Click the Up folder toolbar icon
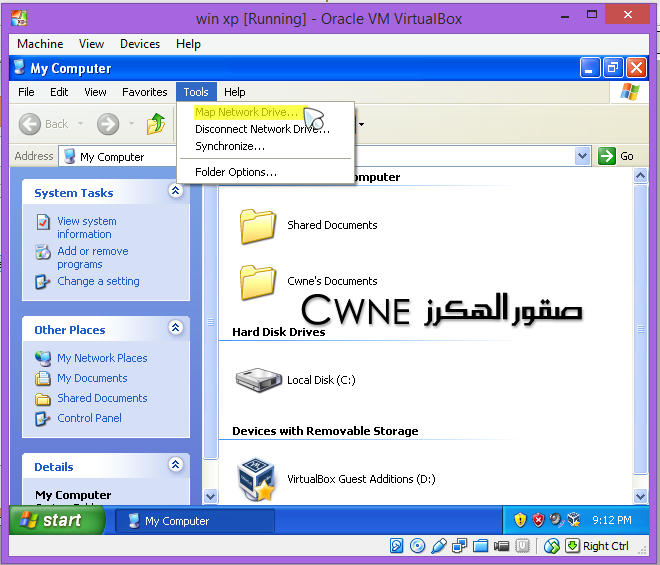660x565 pixels. pos(156,124)
